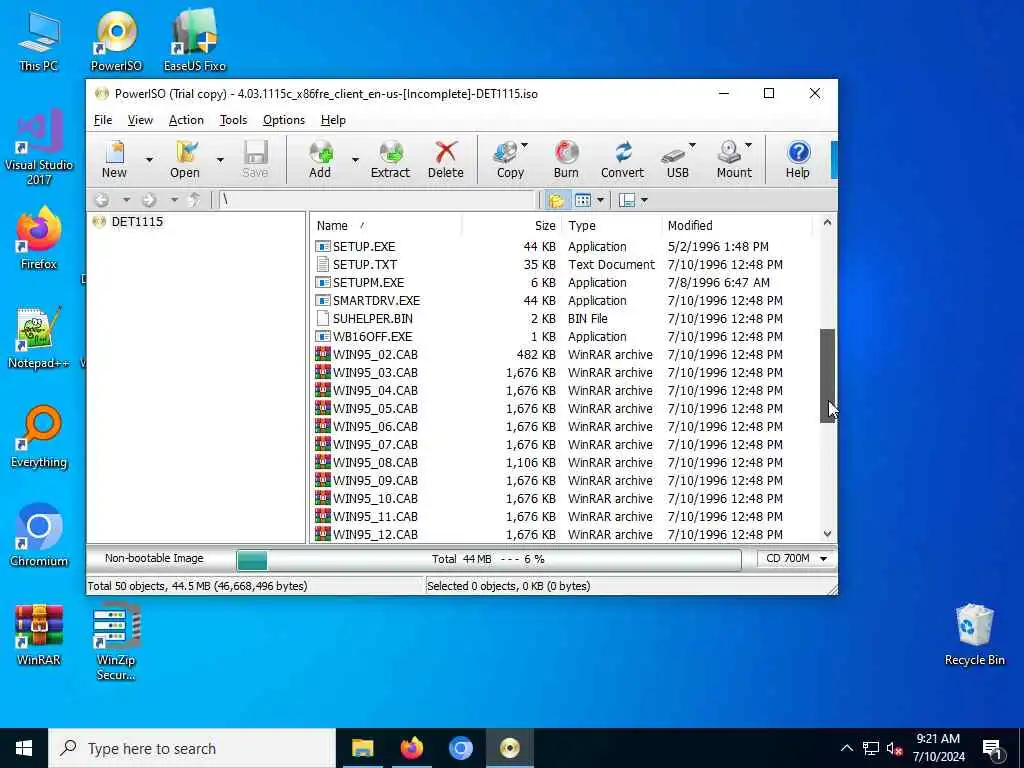This screenshot has height=768, width=1024.
Task: Select the SETUPM.EXE file
Action: [368, 282]
